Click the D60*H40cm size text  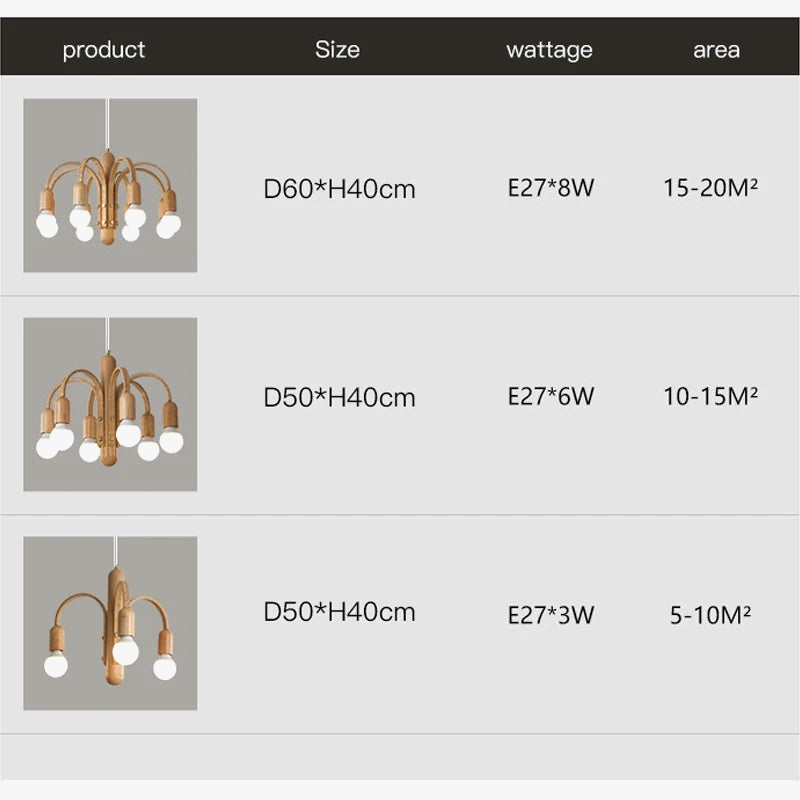point(339,188)
